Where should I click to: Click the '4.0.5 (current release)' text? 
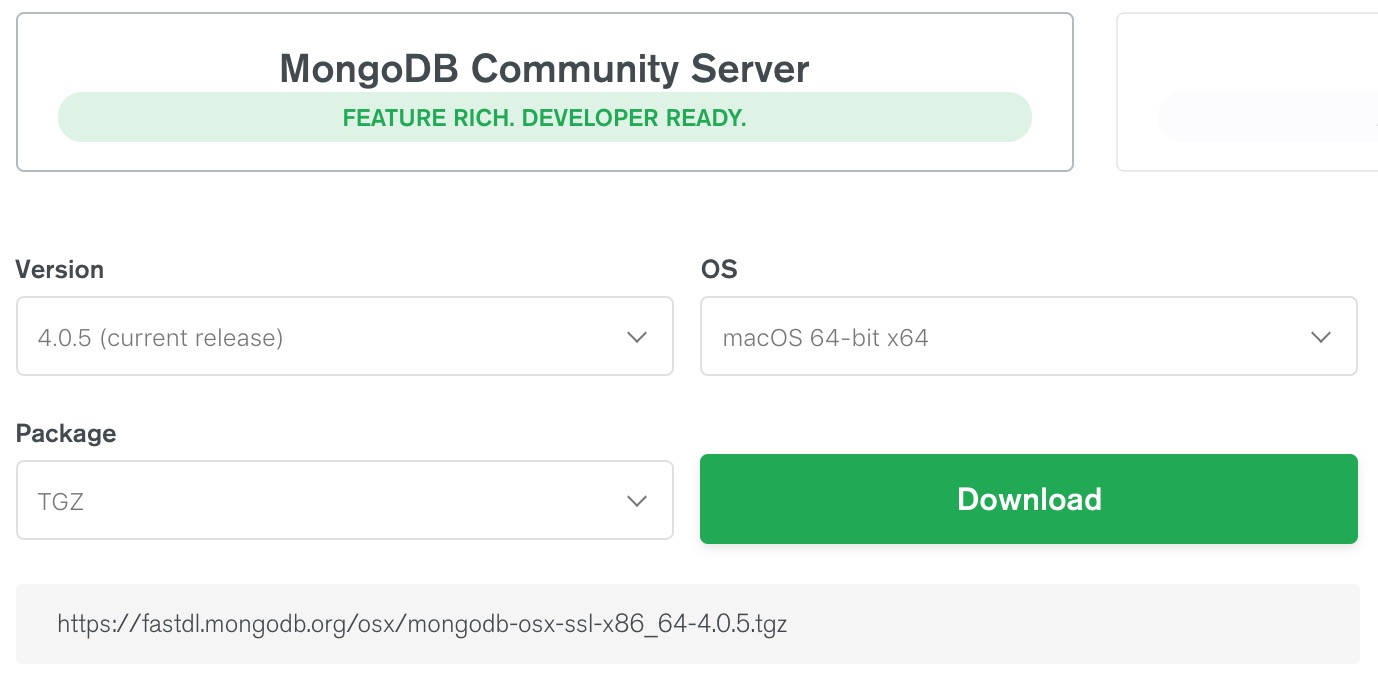click(x=160, y=338)
